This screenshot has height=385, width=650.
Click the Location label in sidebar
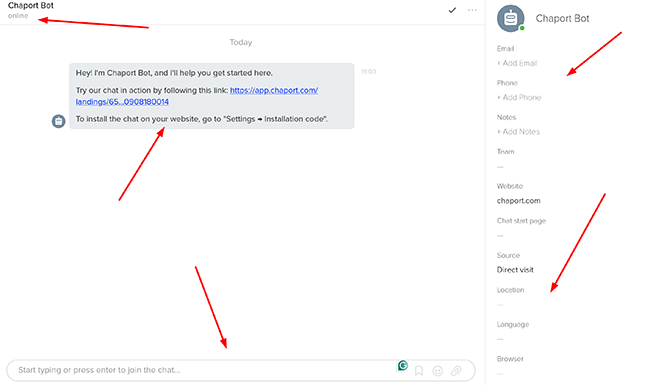click(x=510, y=290)
